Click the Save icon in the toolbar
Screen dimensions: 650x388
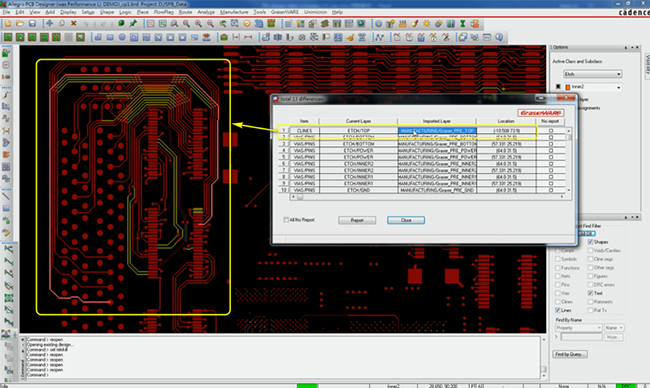(x=32, y=24)
